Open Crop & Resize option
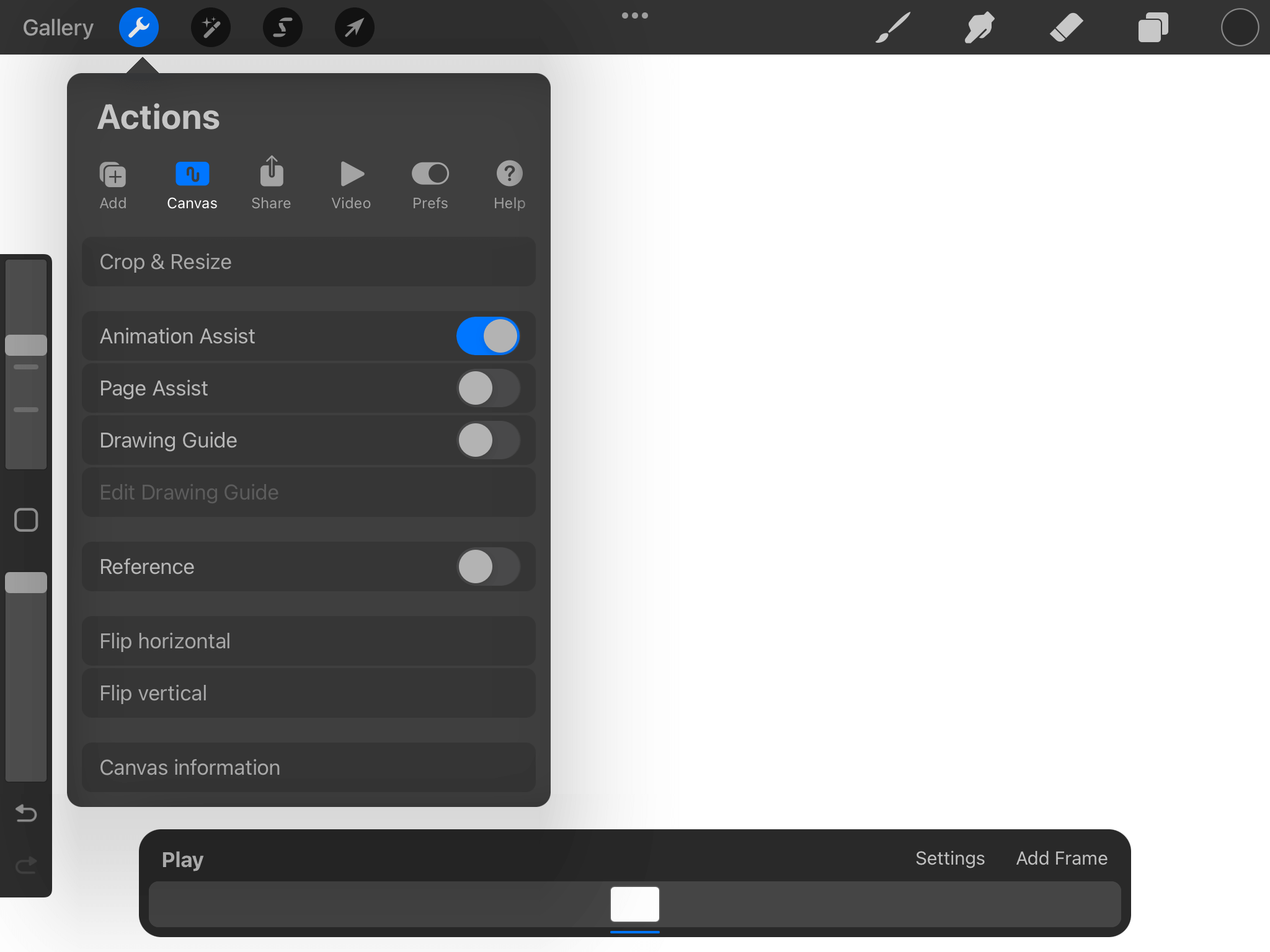1270x952 pixels. coord(308,262)
